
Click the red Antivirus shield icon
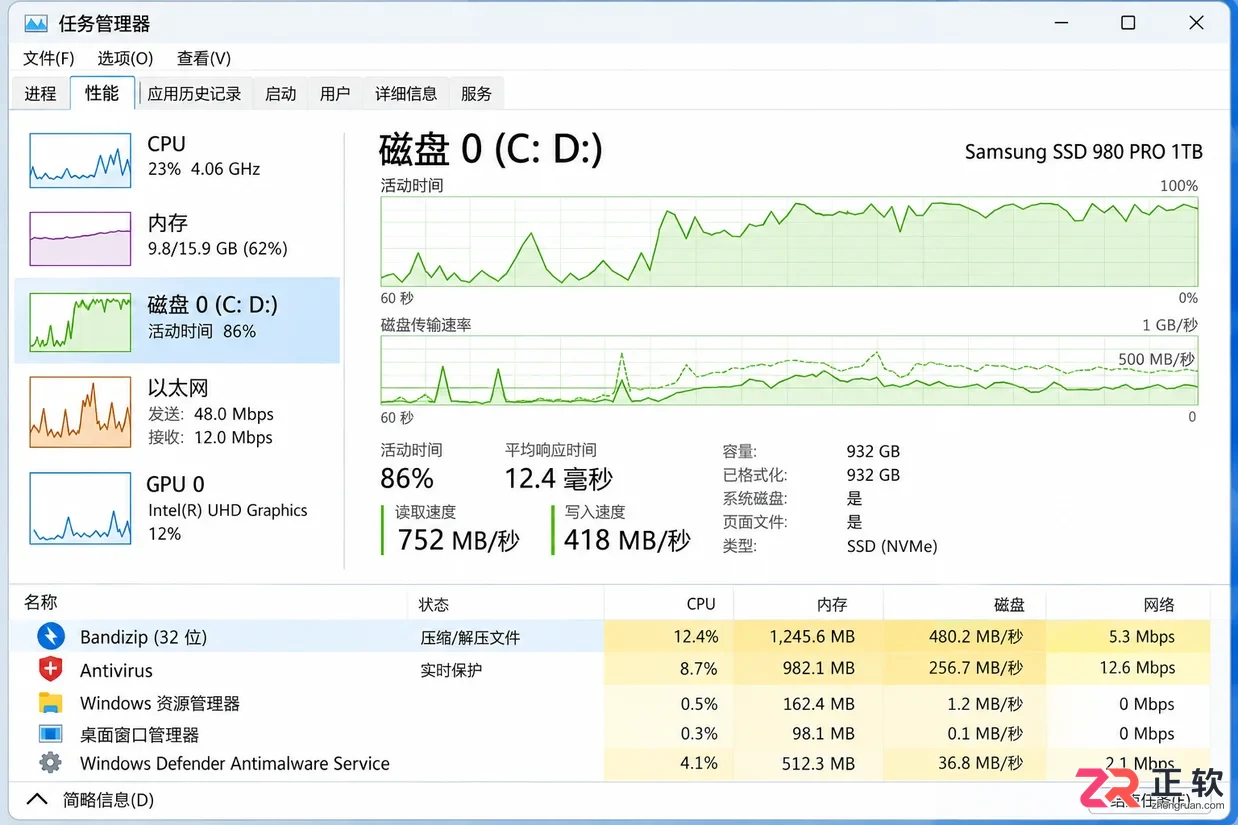(50, 669)
